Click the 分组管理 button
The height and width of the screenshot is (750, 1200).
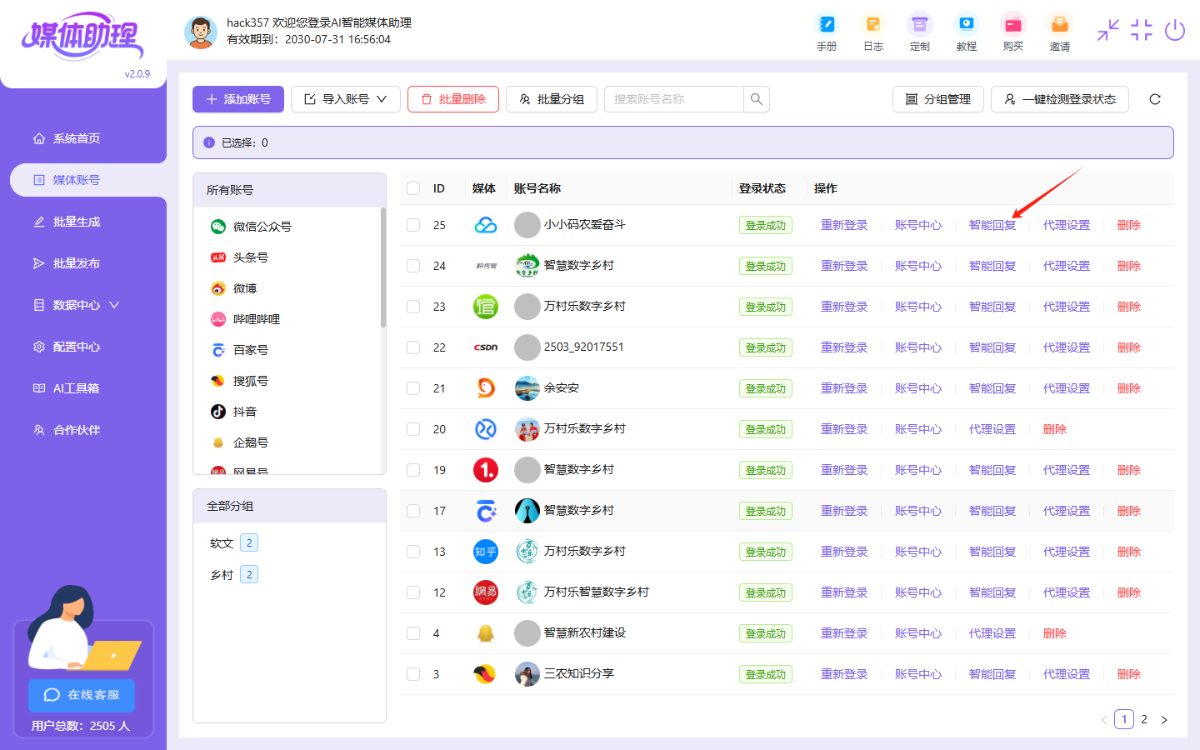point(938,99)
